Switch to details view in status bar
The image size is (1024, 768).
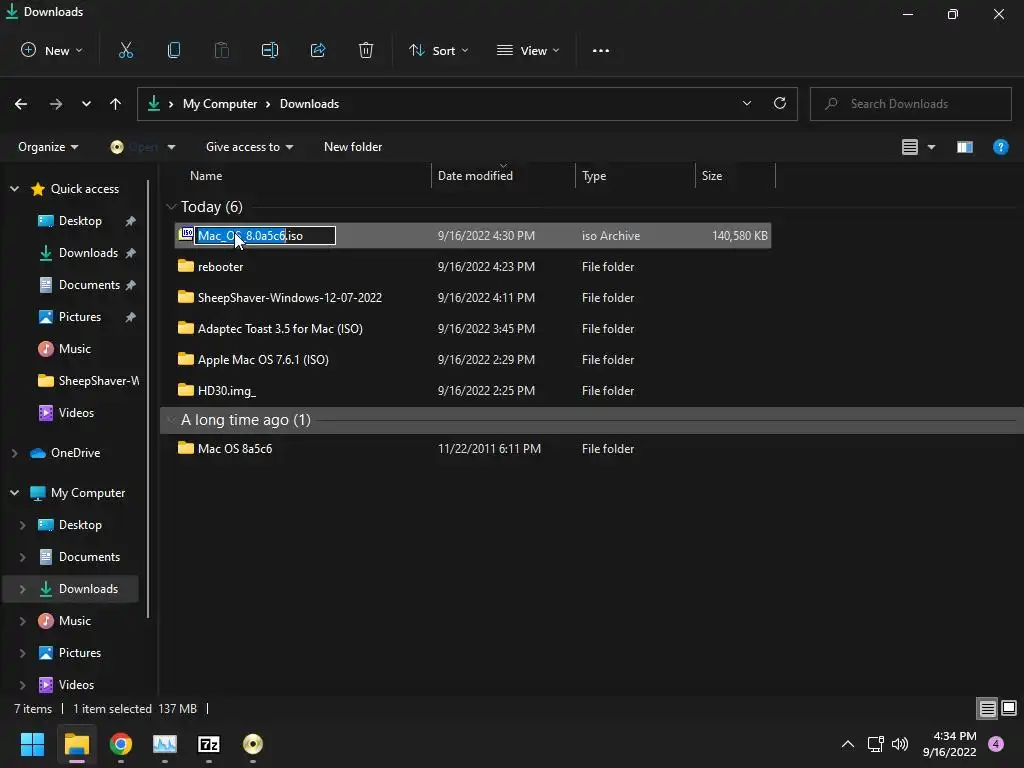987,708
